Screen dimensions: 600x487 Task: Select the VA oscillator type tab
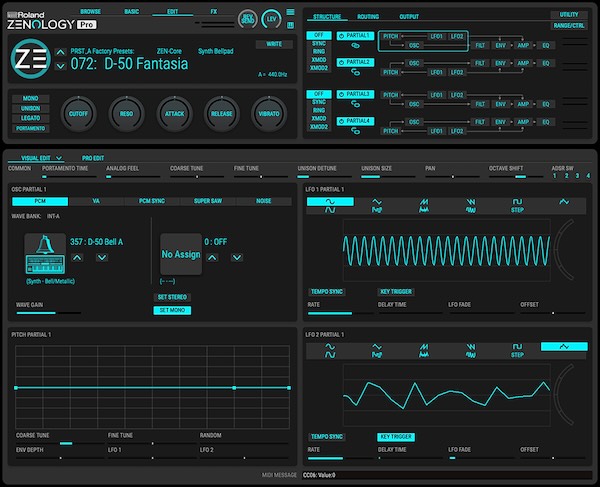click(x=96, y=201)
